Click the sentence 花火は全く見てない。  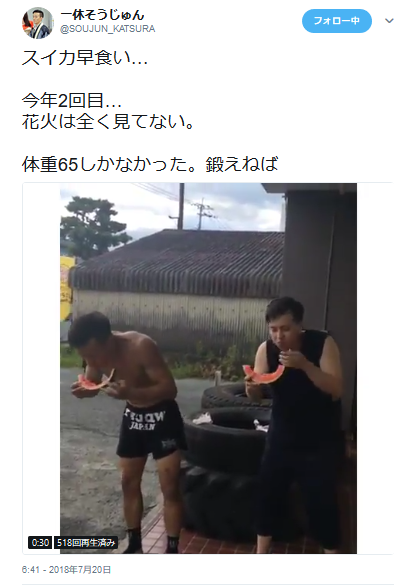pos(108,121)
